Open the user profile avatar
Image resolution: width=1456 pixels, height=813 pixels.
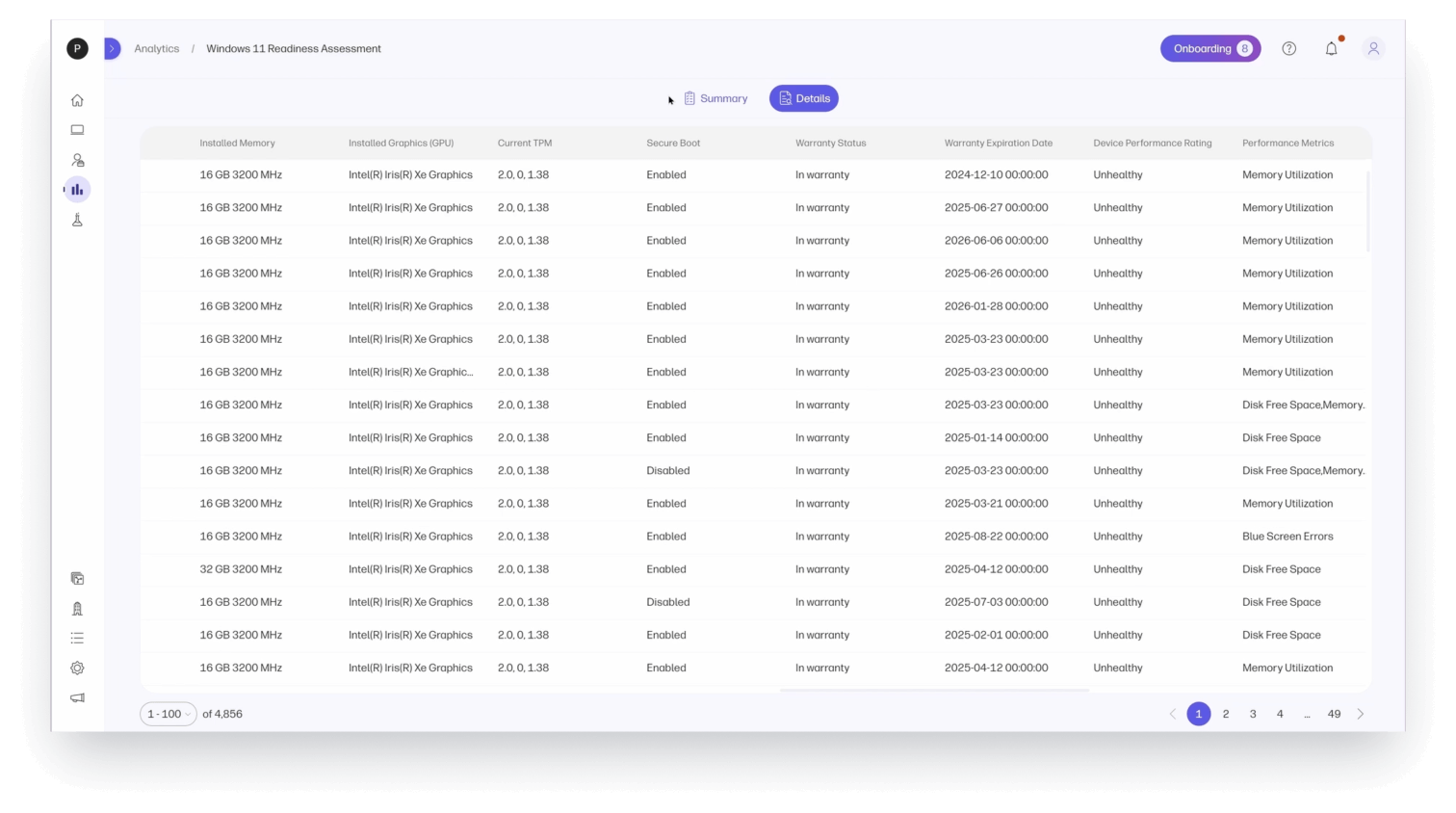pyautogui.click(x=1374, y=48)
